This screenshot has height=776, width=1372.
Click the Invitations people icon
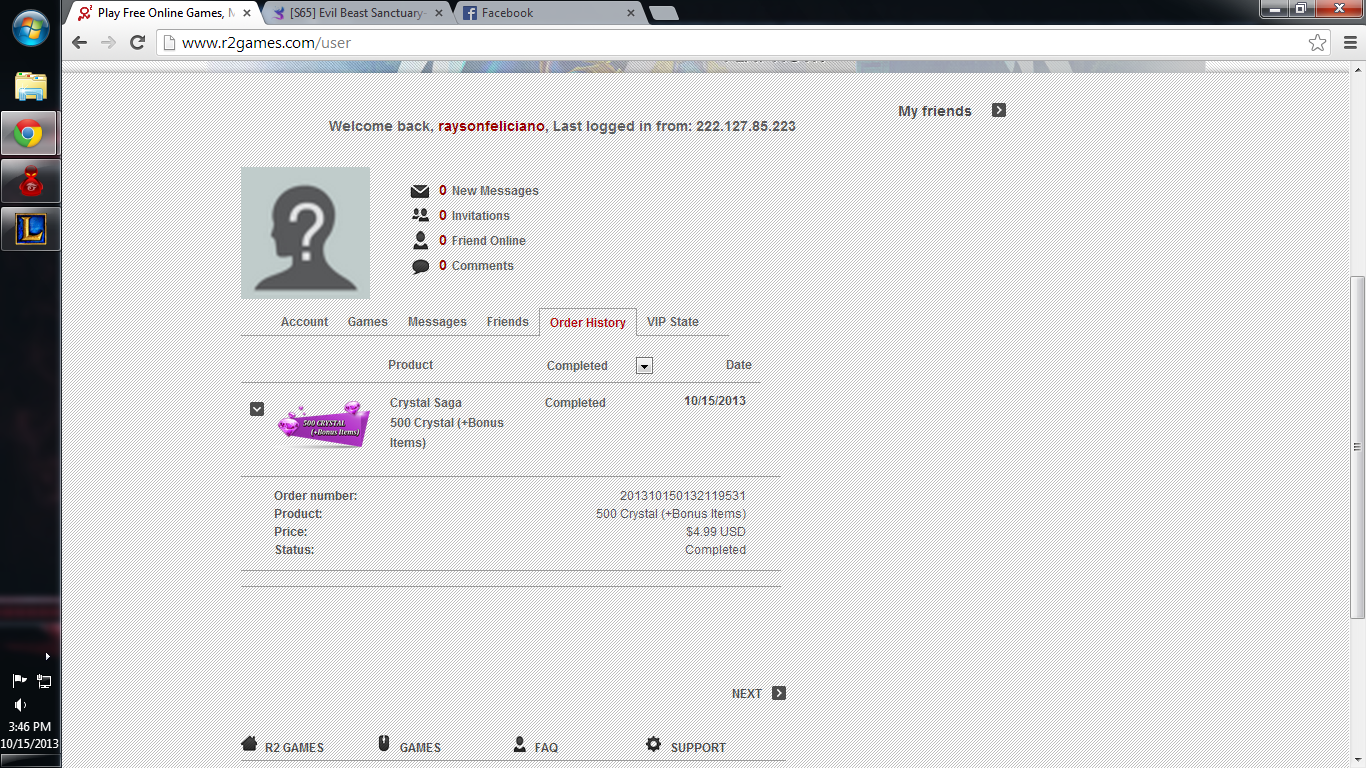click(420, 216)
